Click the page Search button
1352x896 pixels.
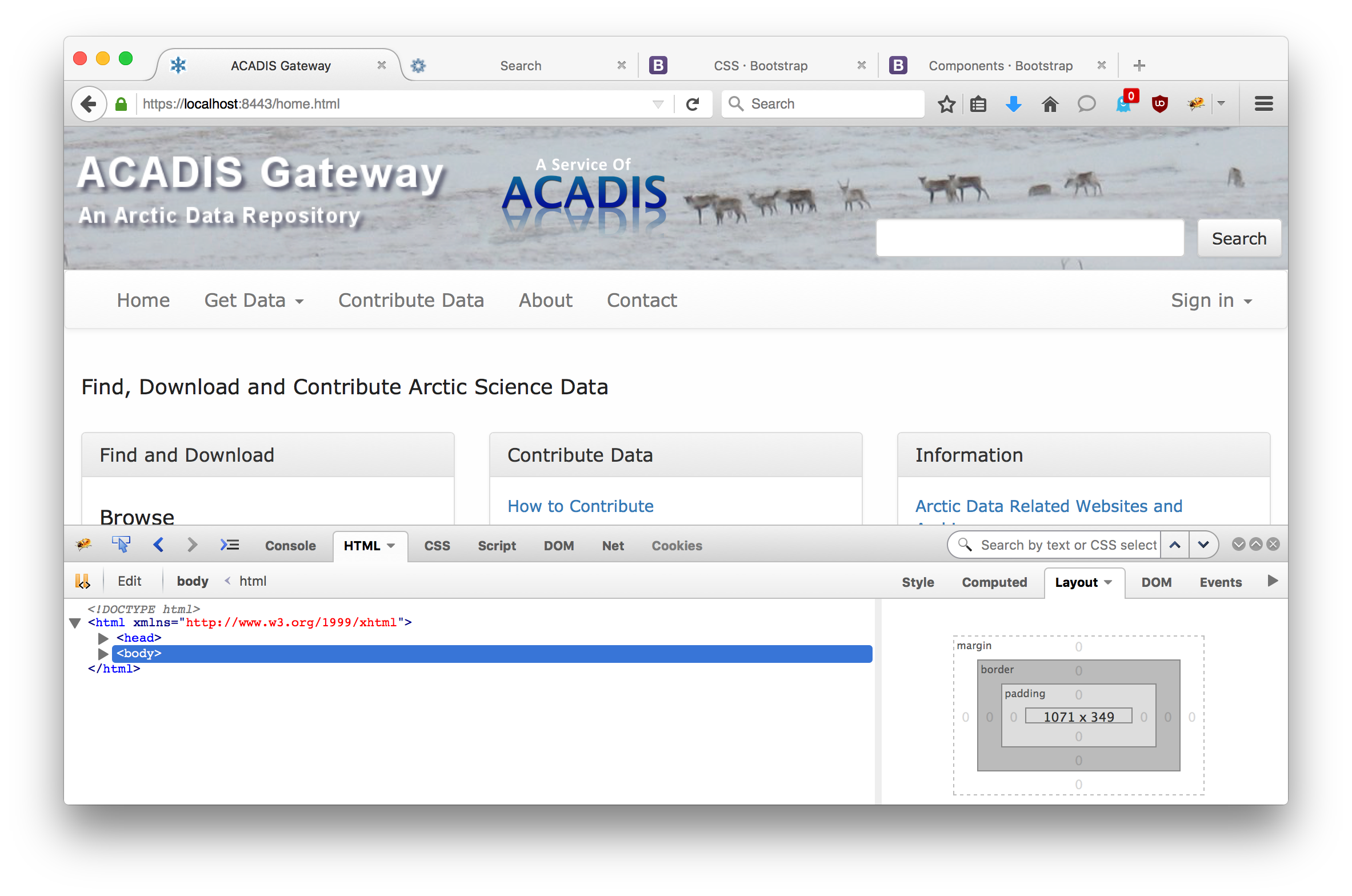point(1239,238)
